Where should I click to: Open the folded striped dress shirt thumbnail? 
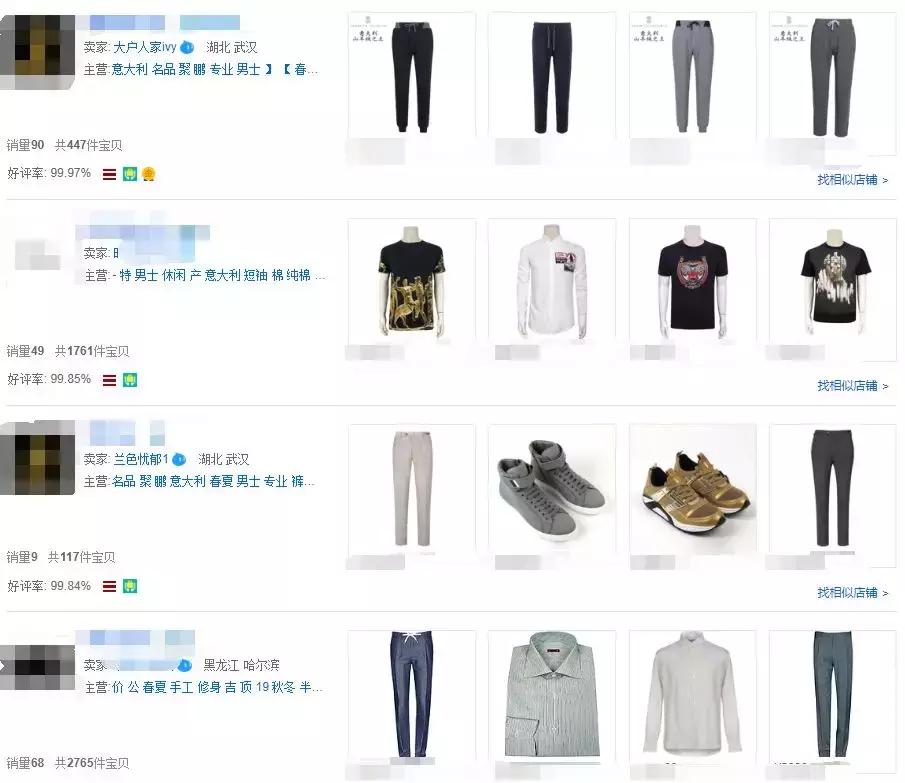click(552, 694)
